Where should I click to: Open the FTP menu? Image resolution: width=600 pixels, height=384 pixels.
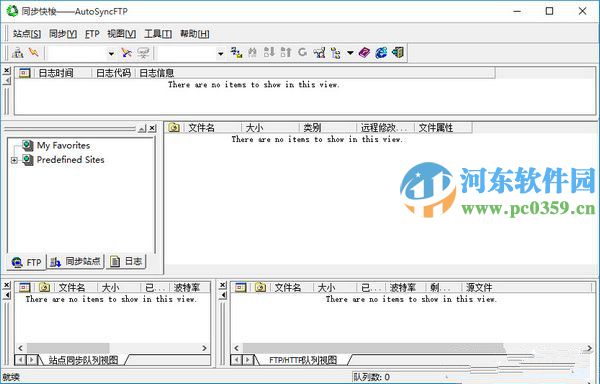92,34
